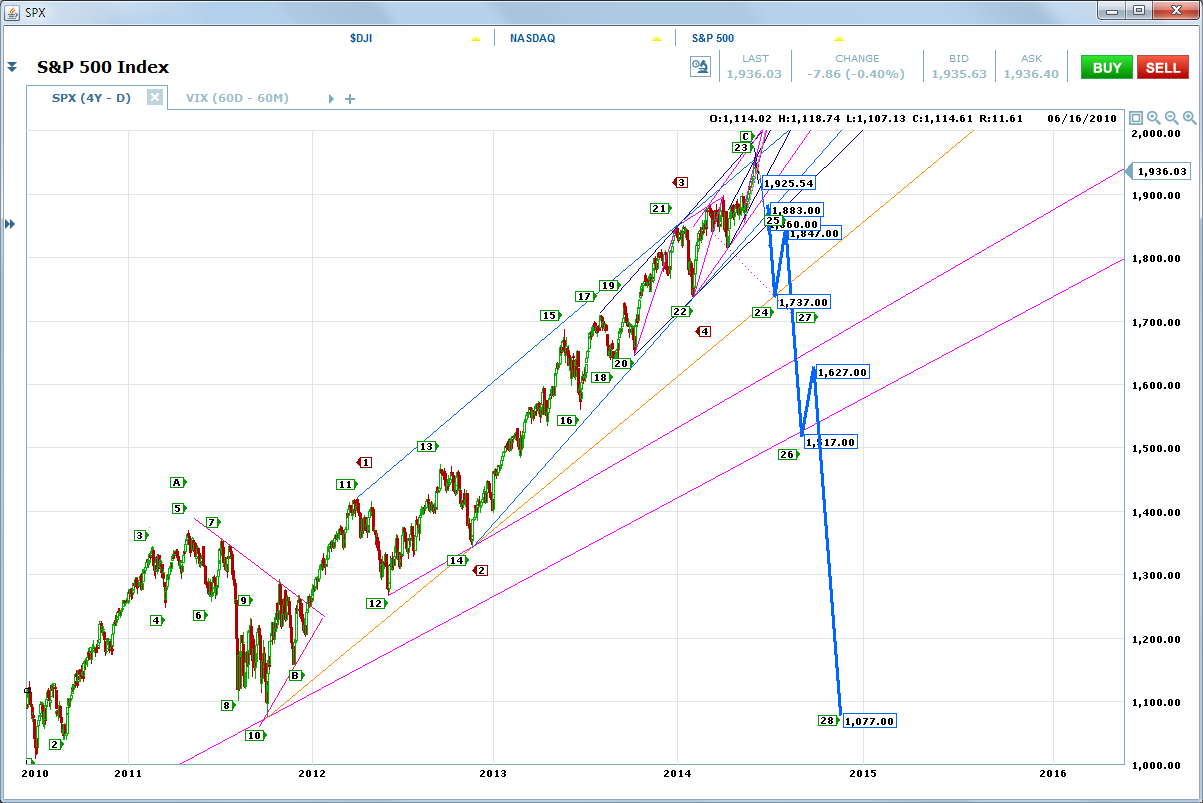Switch to the VIX (60D - 60M) tab
The width and height of the screenshot is (1203, 803).
pyautogui.click(x=237, y=98)
